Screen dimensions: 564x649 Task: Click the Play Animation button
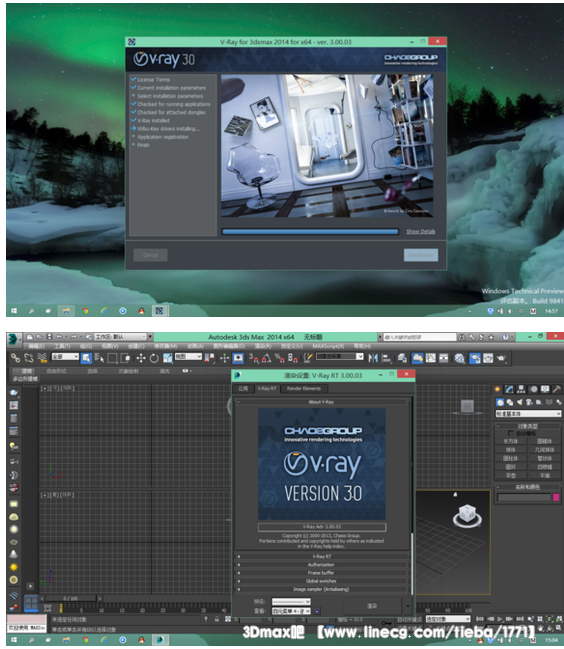[x=500, y=619]
